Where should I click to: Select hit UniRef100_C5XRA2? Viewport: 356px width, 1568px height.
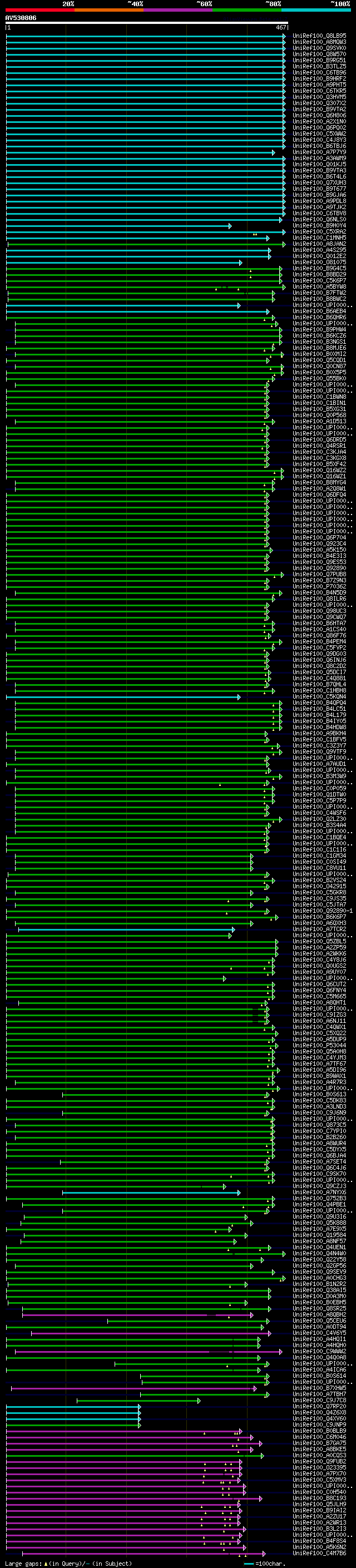tap(319, 232)
